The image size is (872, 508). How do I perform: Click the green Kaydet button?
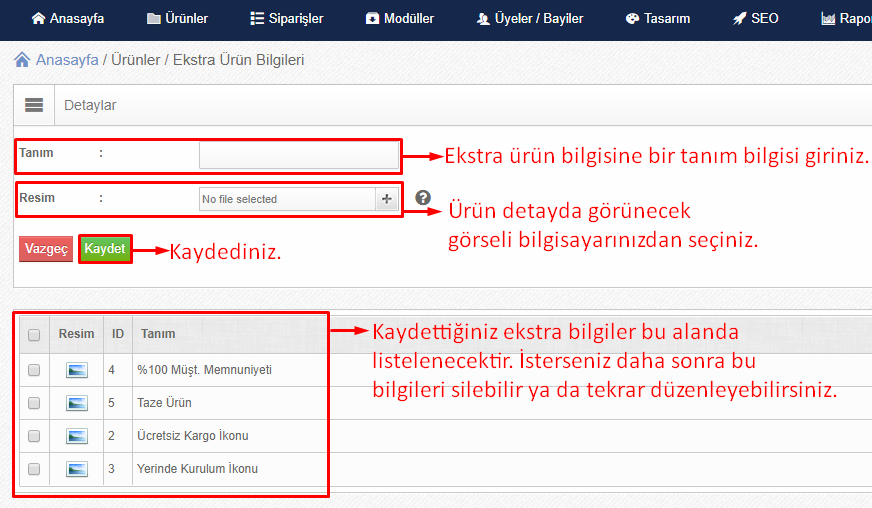coord(105,248)
